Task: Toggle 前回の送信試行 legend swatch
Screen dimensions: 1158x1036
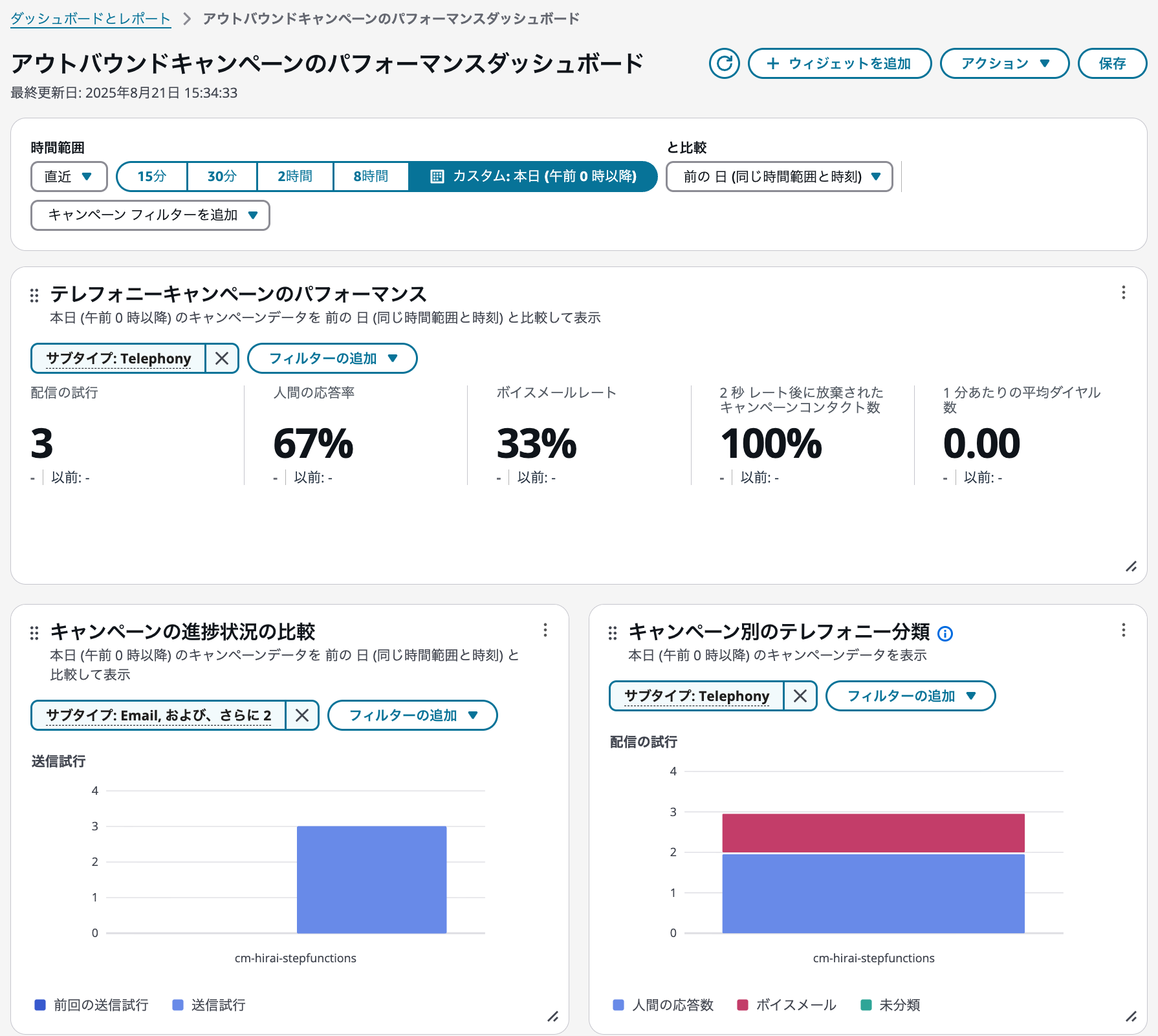Action: coord(40,1005)
